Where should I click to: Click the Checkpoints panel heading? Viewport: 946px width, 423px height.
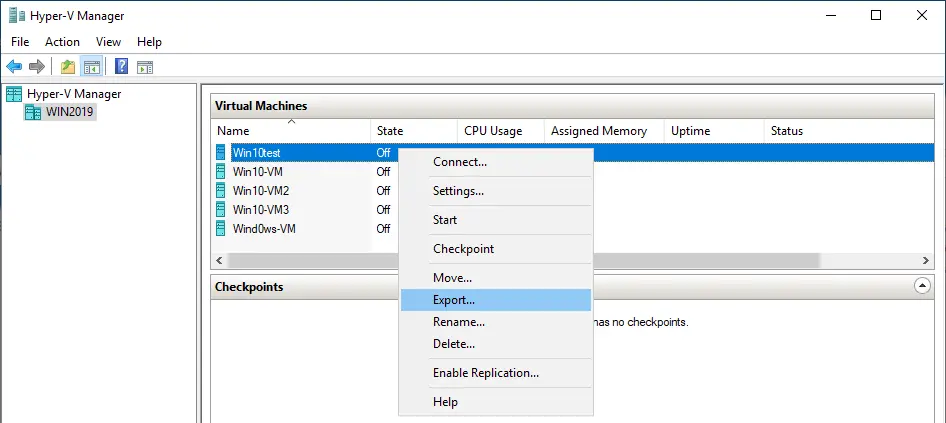pyautogui.click(x=249, y=287)
